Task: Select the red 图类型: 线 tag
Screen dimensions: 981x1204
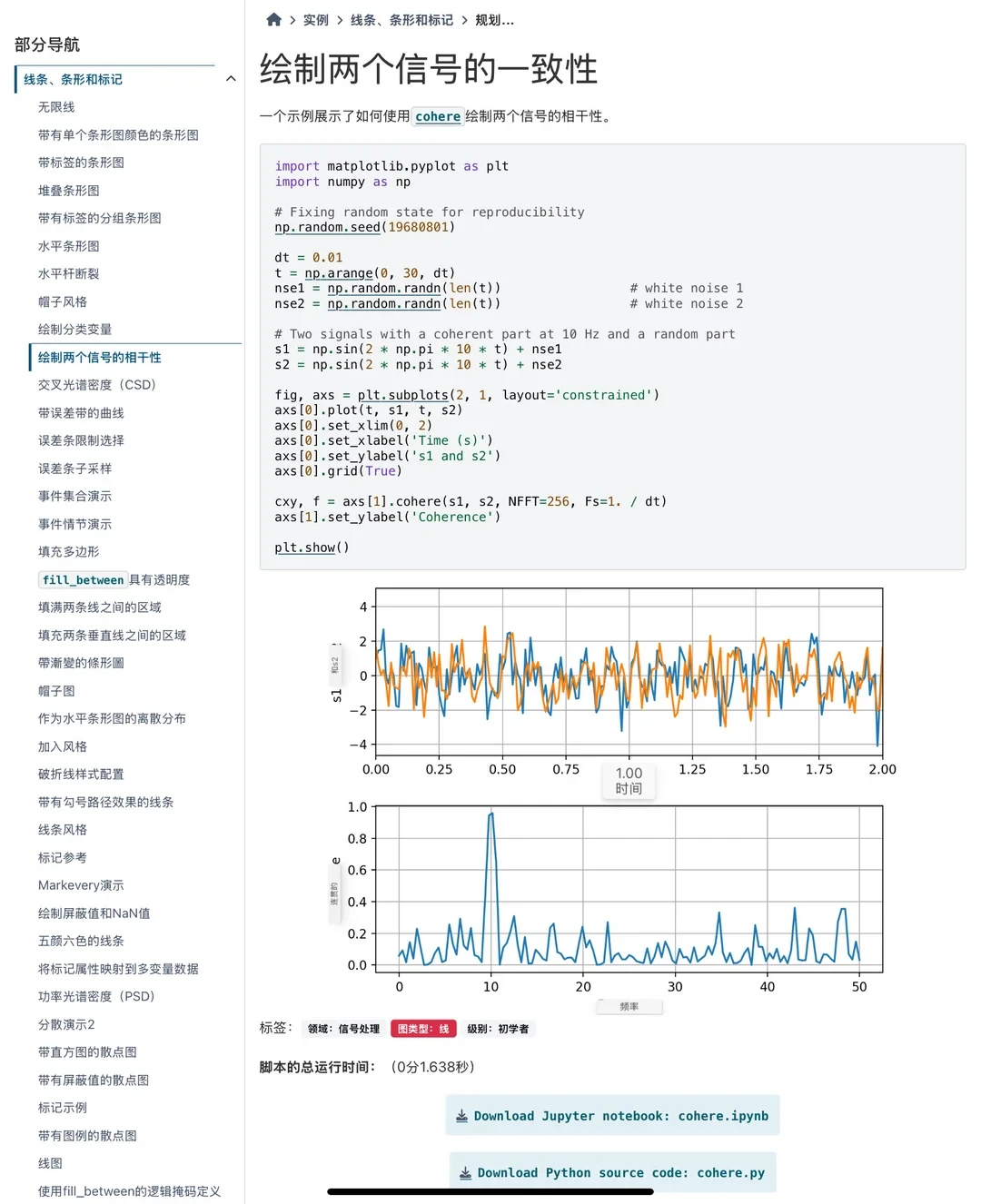Action: click(x=423, y=1029)
